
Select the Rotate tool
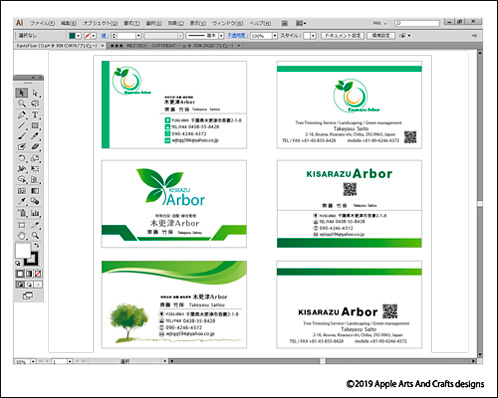click(x=22, y=158)
